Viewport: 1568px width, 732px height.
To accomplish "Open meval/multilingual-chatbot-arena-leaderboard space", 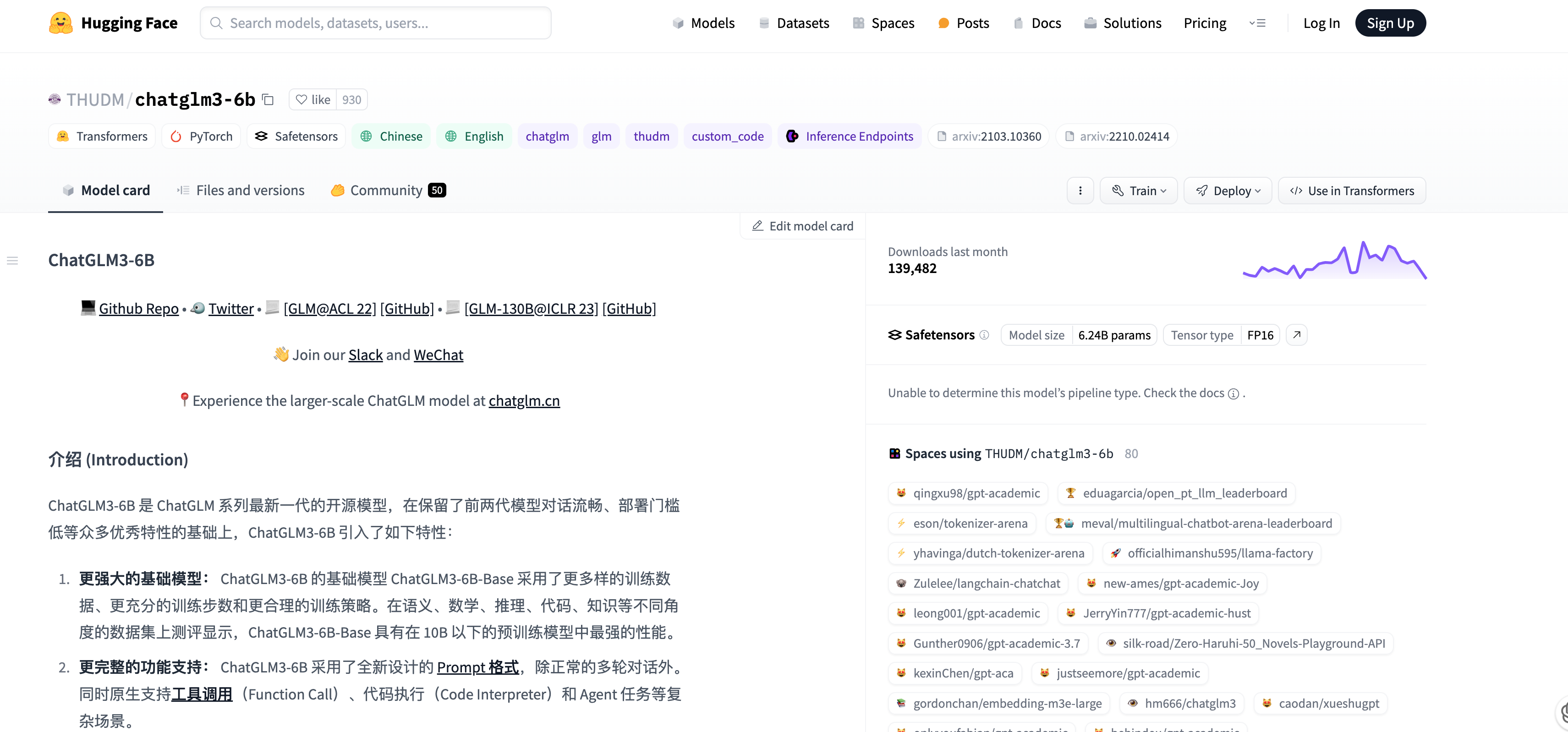I will pos(1193,523).
